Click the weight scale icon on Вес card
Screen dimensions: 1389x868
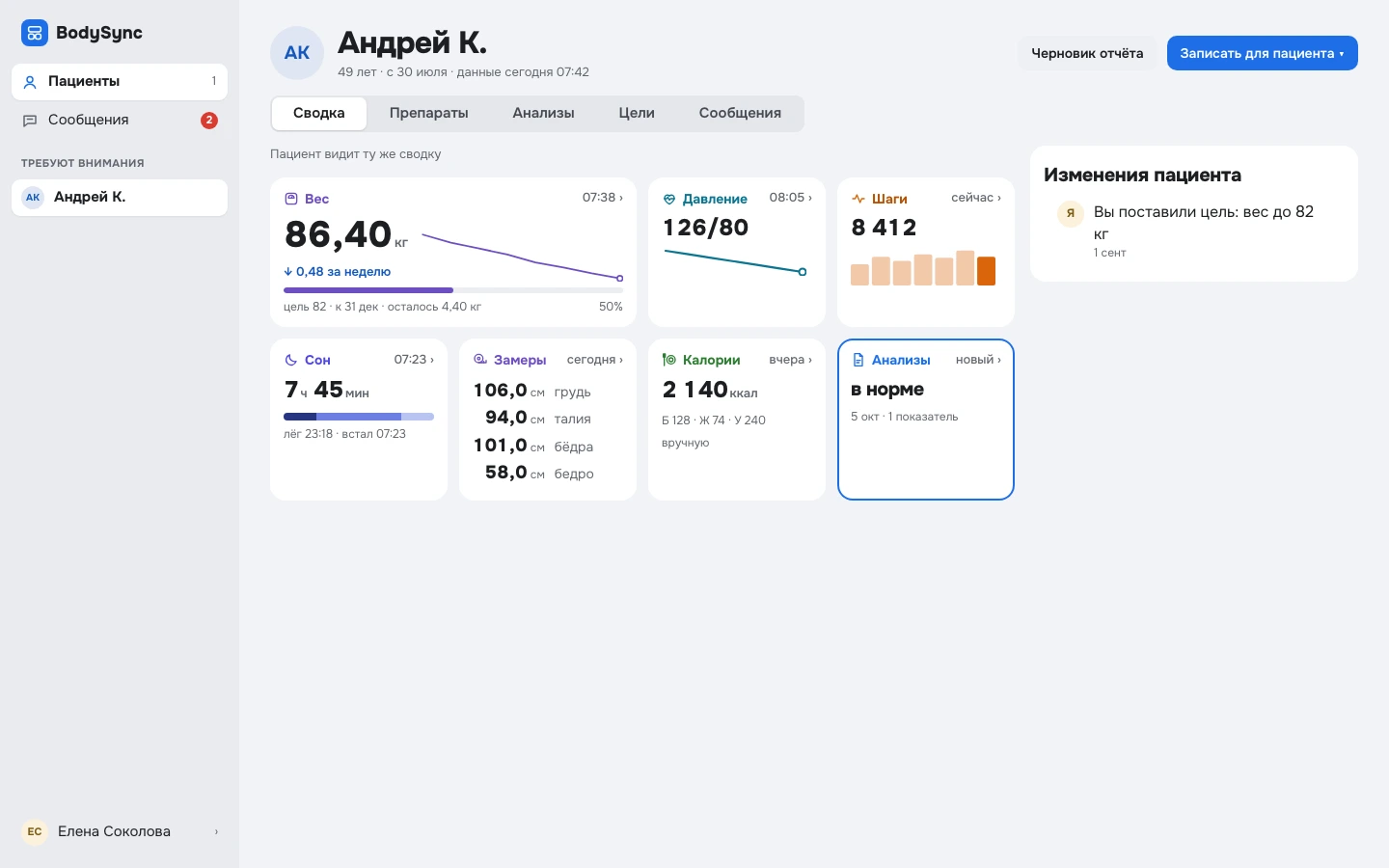pos(290,199)
